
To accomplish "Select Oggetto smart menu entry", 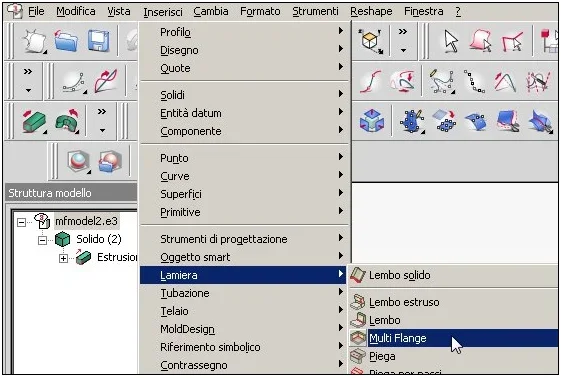I will coord(243,257).
